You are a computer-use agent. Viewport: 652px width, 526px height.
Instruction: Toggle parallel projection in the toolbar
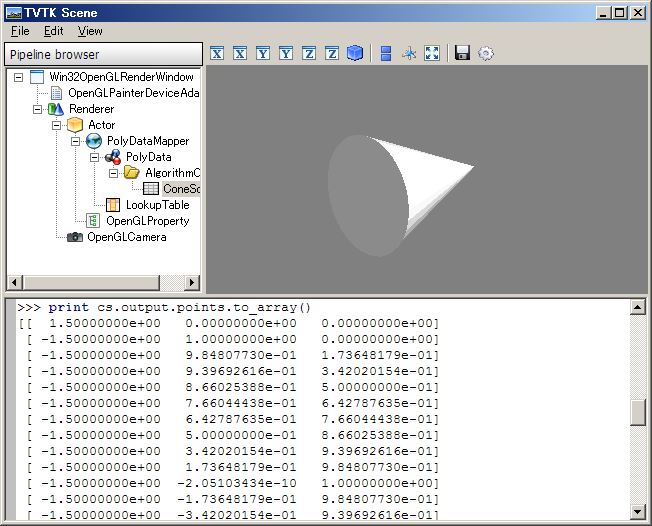coord(386,53)
